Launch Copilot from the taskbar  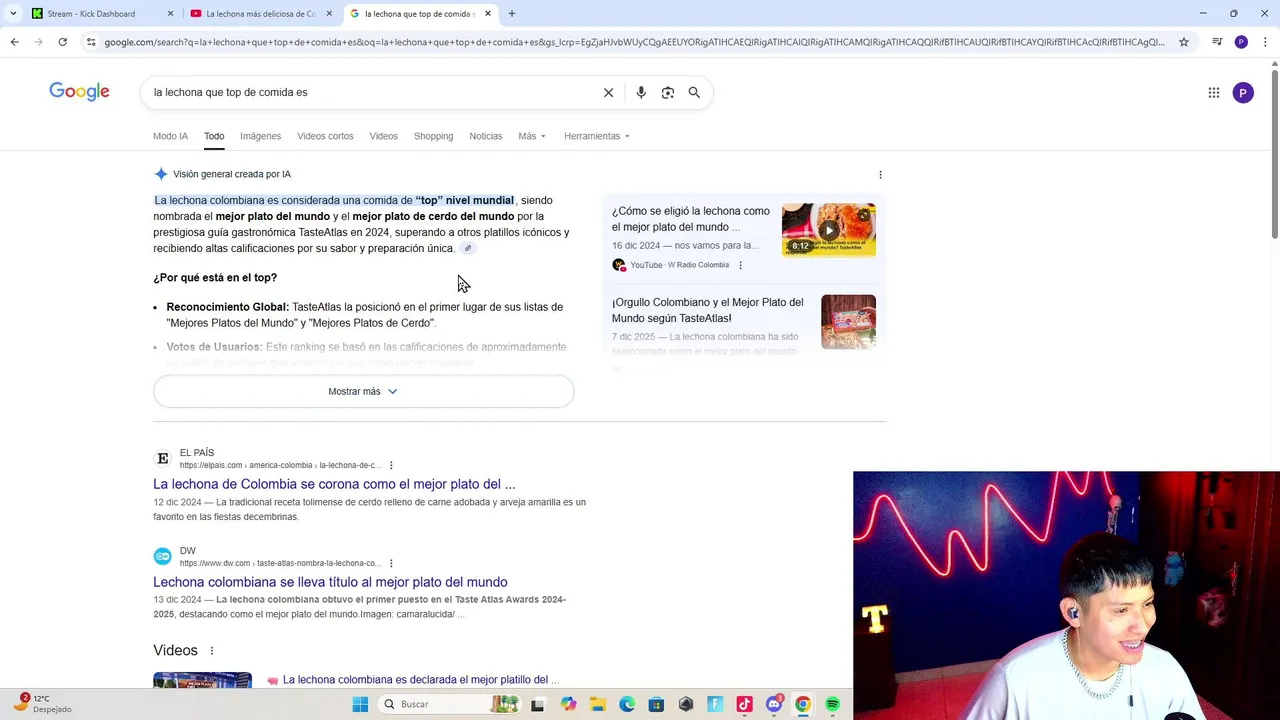click(568, 704)
